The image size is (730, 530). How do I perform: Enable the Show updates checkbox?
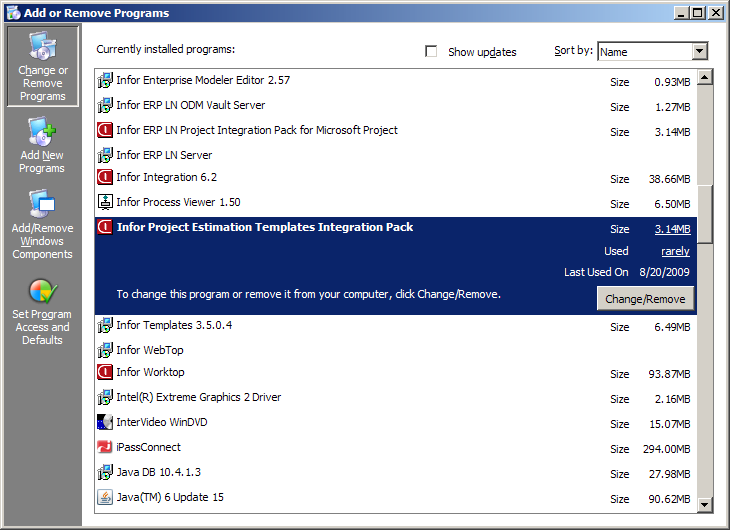coord(432,52)
